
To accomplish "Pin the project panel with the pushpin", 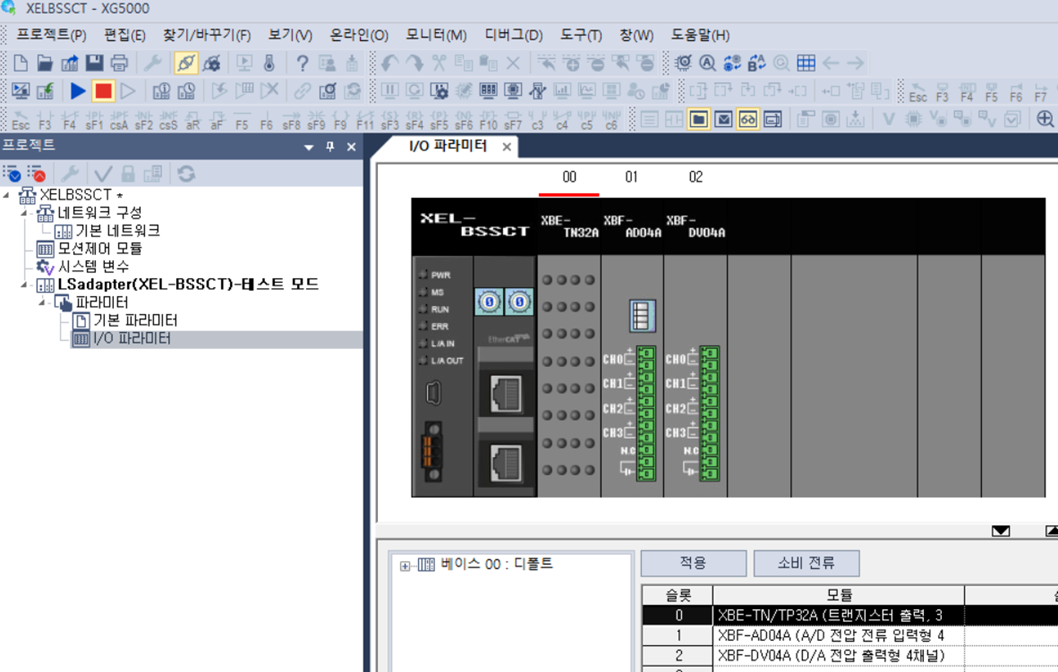I will (330, 146).
